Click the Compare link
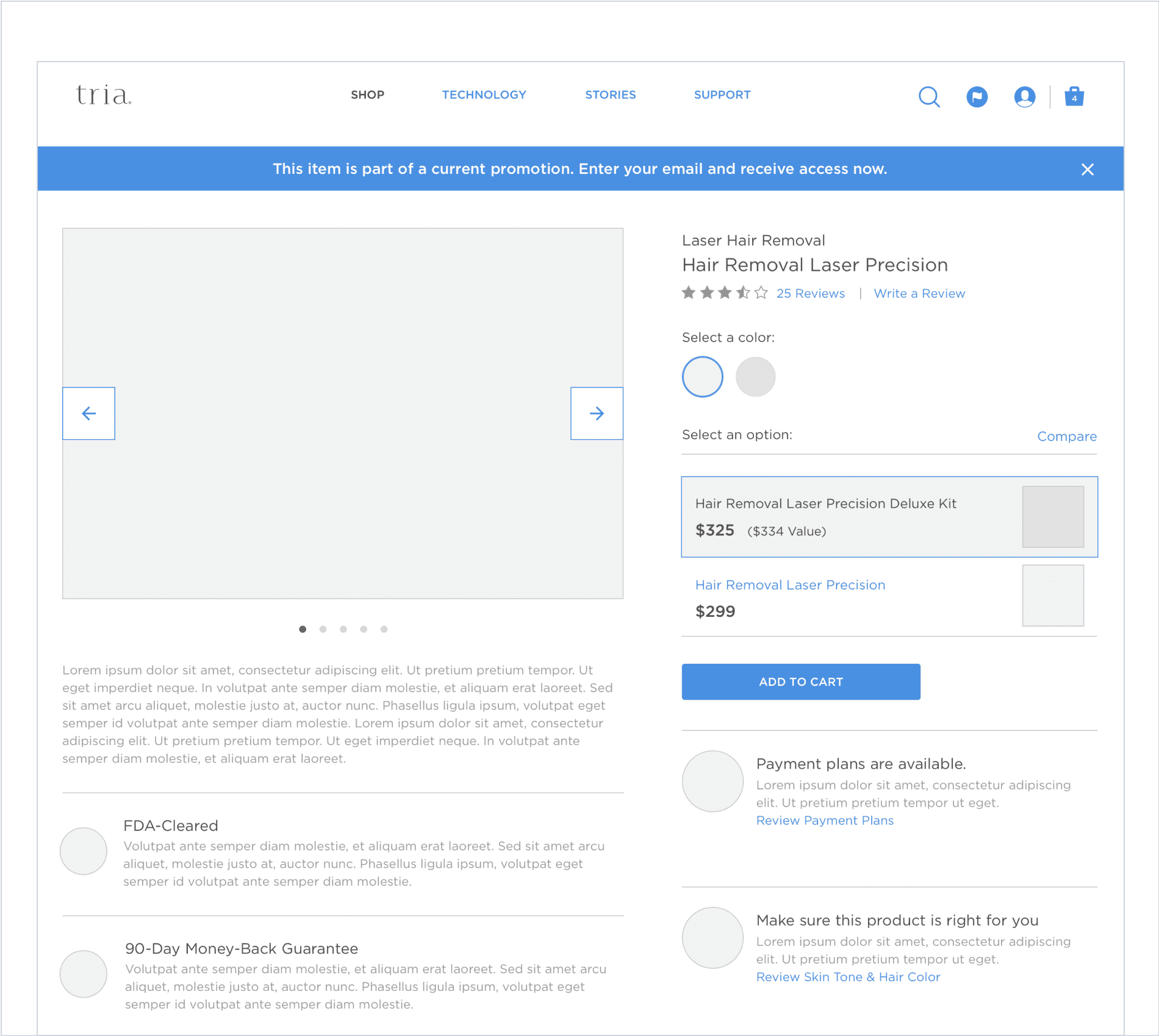 [1067, 436]
